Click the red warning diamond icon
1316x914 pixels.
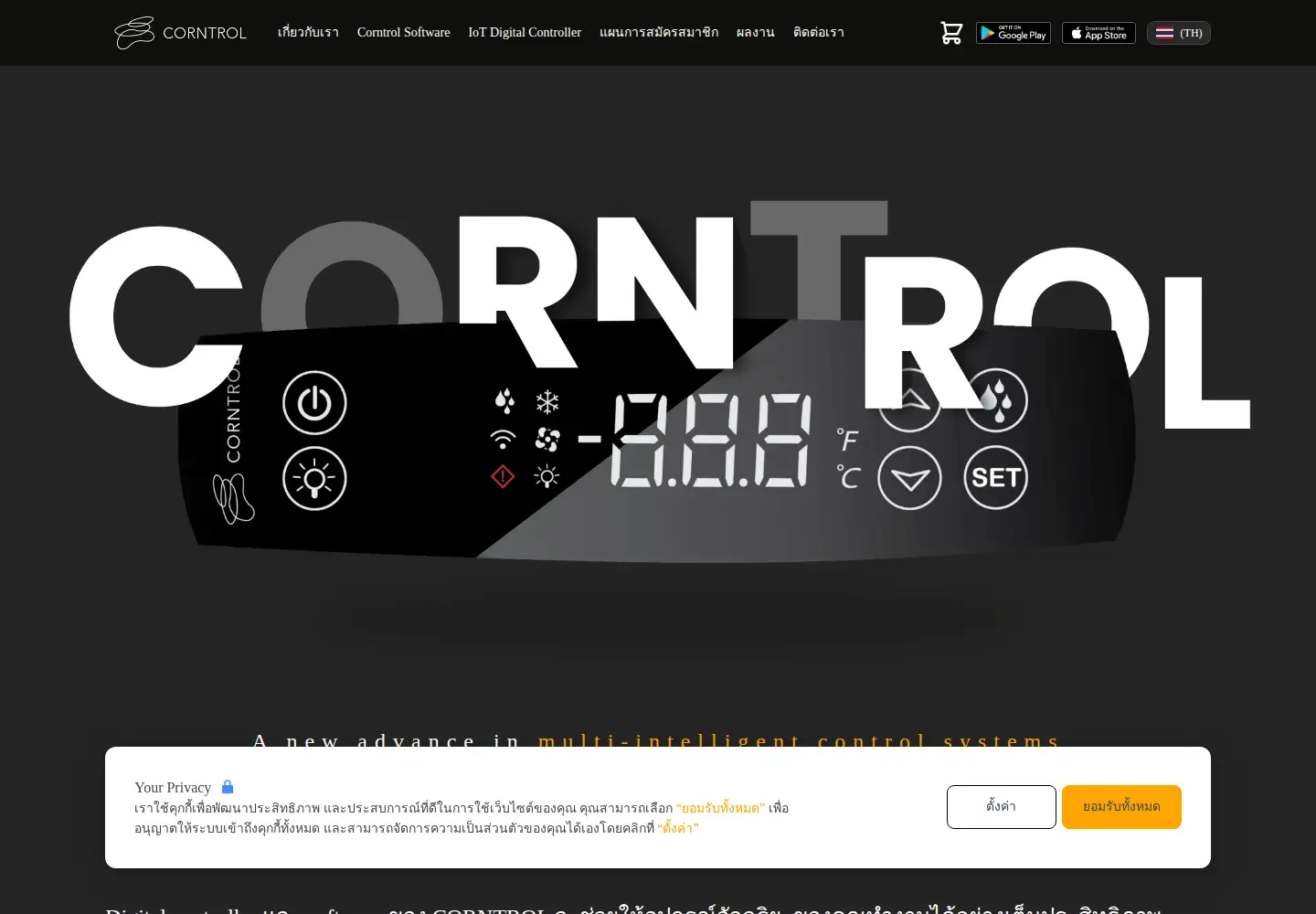[503, 476]
